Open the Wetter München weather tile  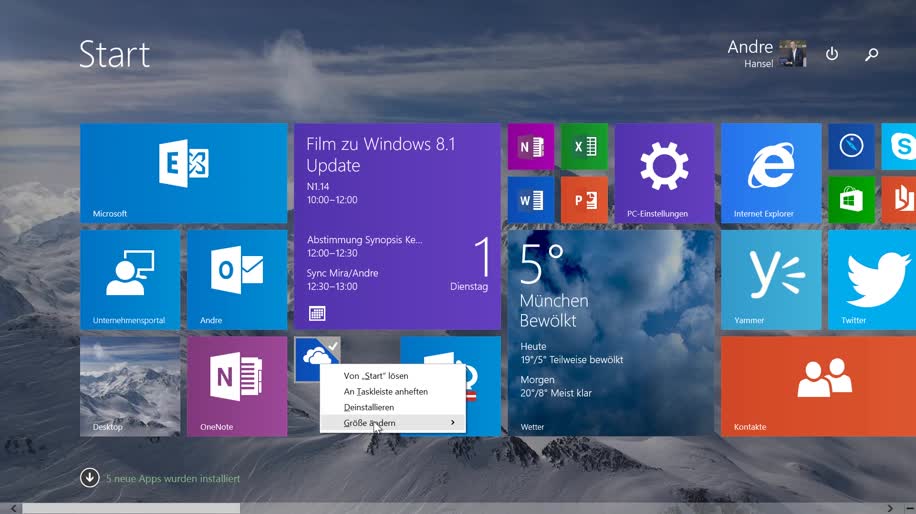611,333
